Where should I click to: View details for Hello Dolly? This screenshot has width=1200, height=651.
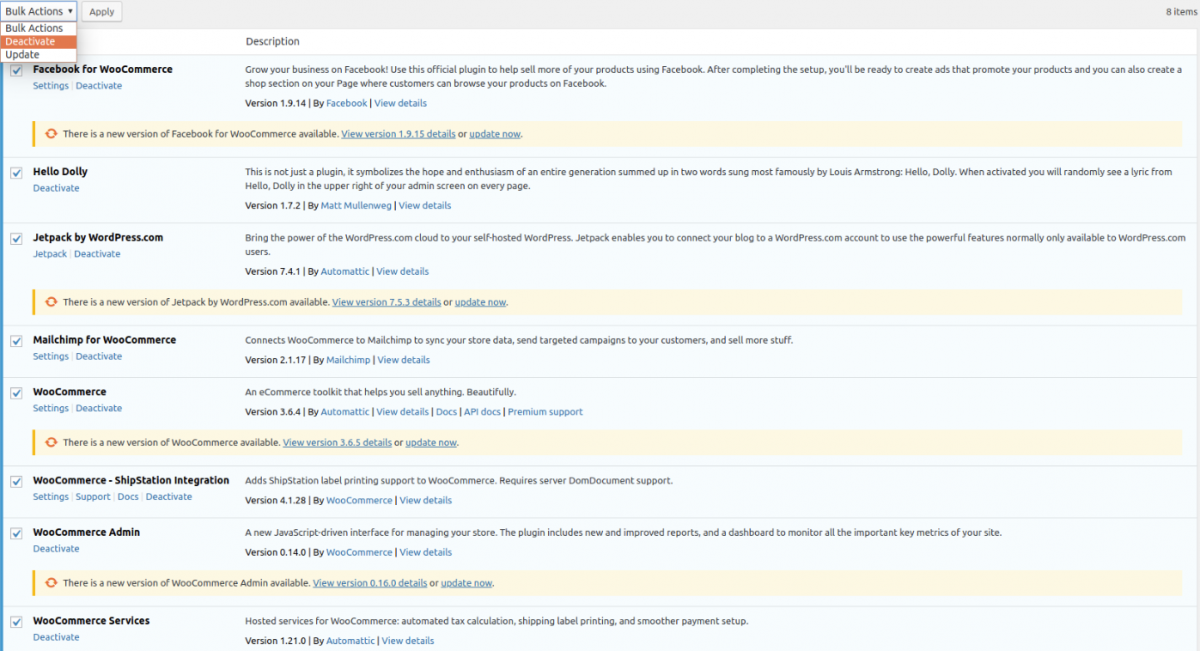pos(425,206)
